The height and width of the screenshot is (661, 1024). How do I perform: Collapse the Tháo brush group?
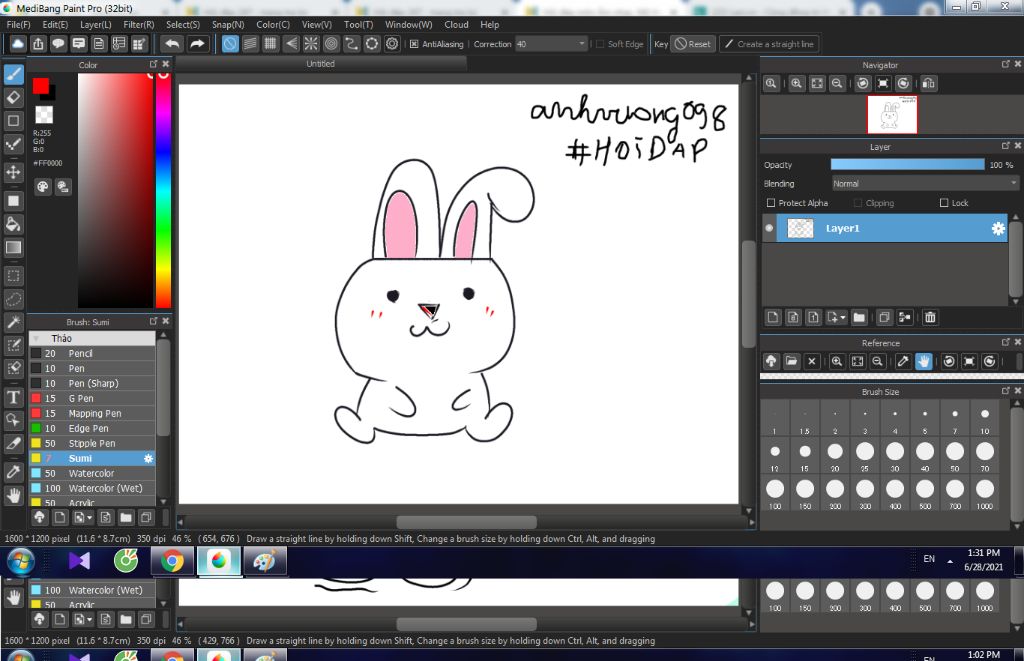[37, 338]
